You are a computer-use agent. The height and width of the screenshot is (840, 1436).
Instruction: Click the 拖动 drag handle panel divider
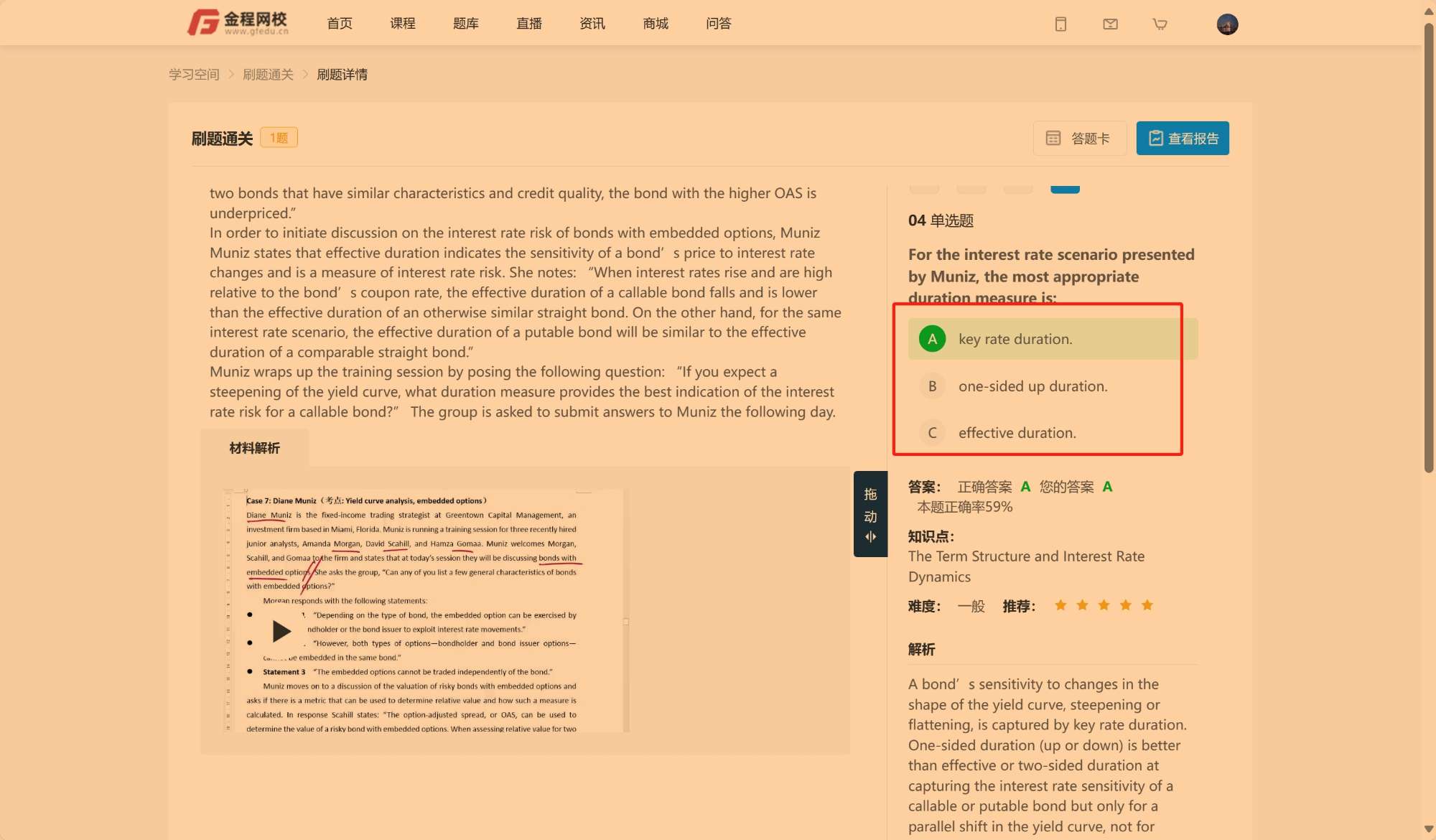(870, 514)
